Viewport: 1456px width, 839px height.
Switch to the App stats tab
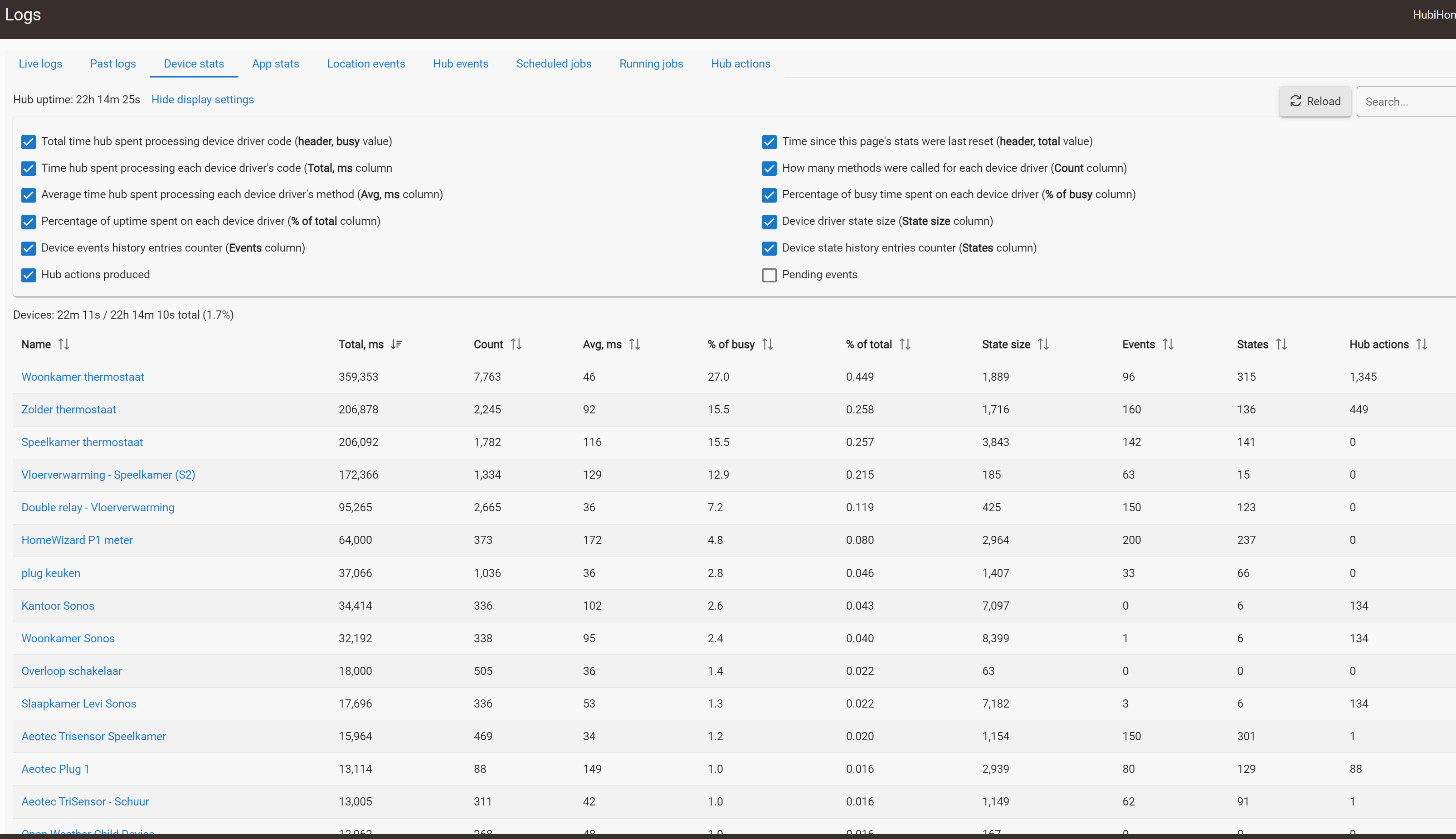pyautogui.click(x=275, y=64)
